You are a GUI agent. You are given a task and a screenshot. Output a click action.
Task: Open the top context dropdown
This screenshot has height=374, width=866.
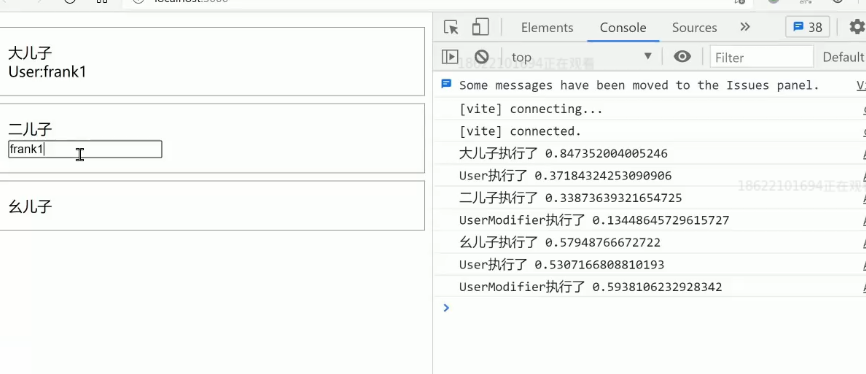point(582,56)
